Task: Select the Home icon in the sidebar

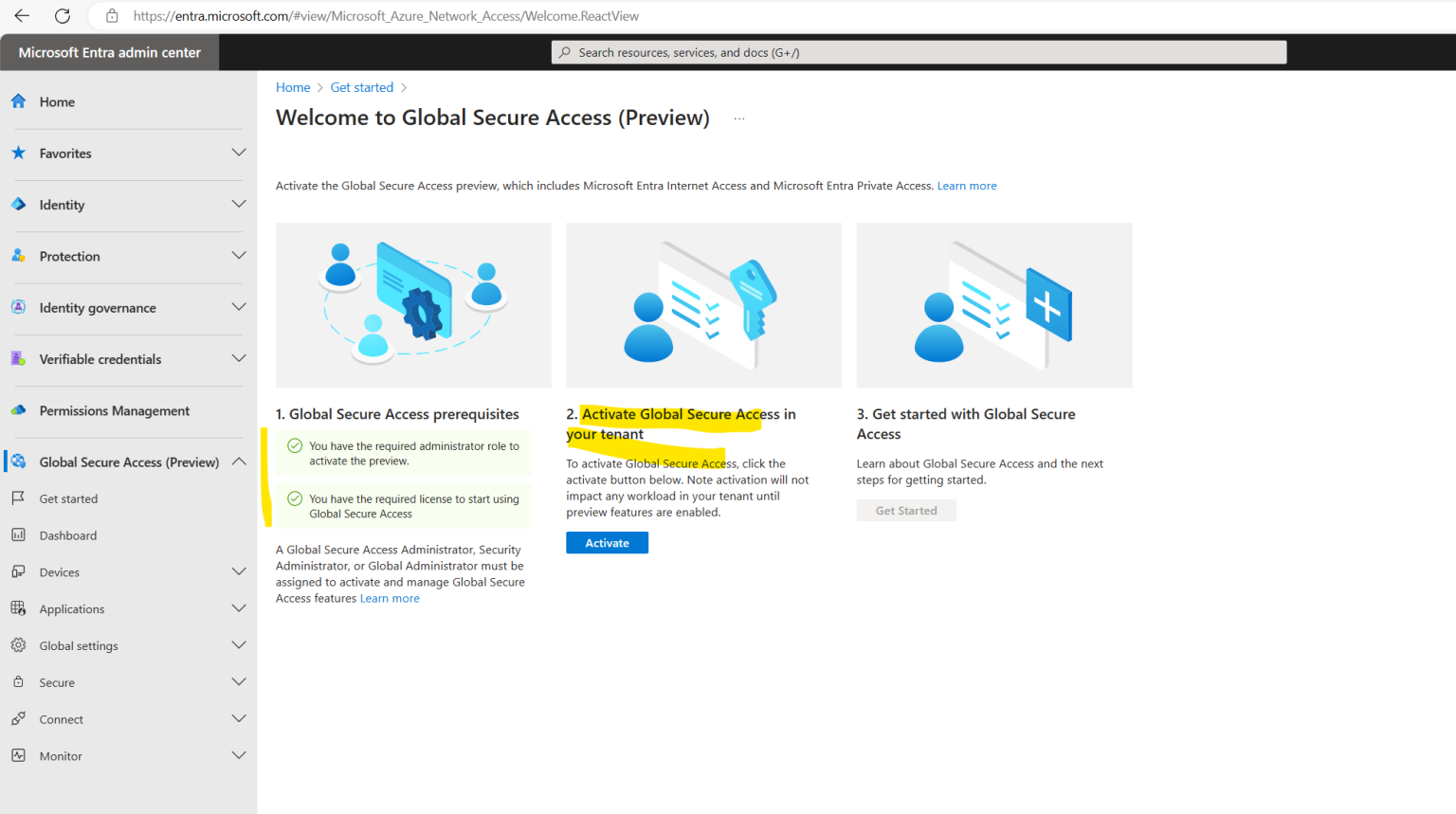Action: [x=18, y=101]
